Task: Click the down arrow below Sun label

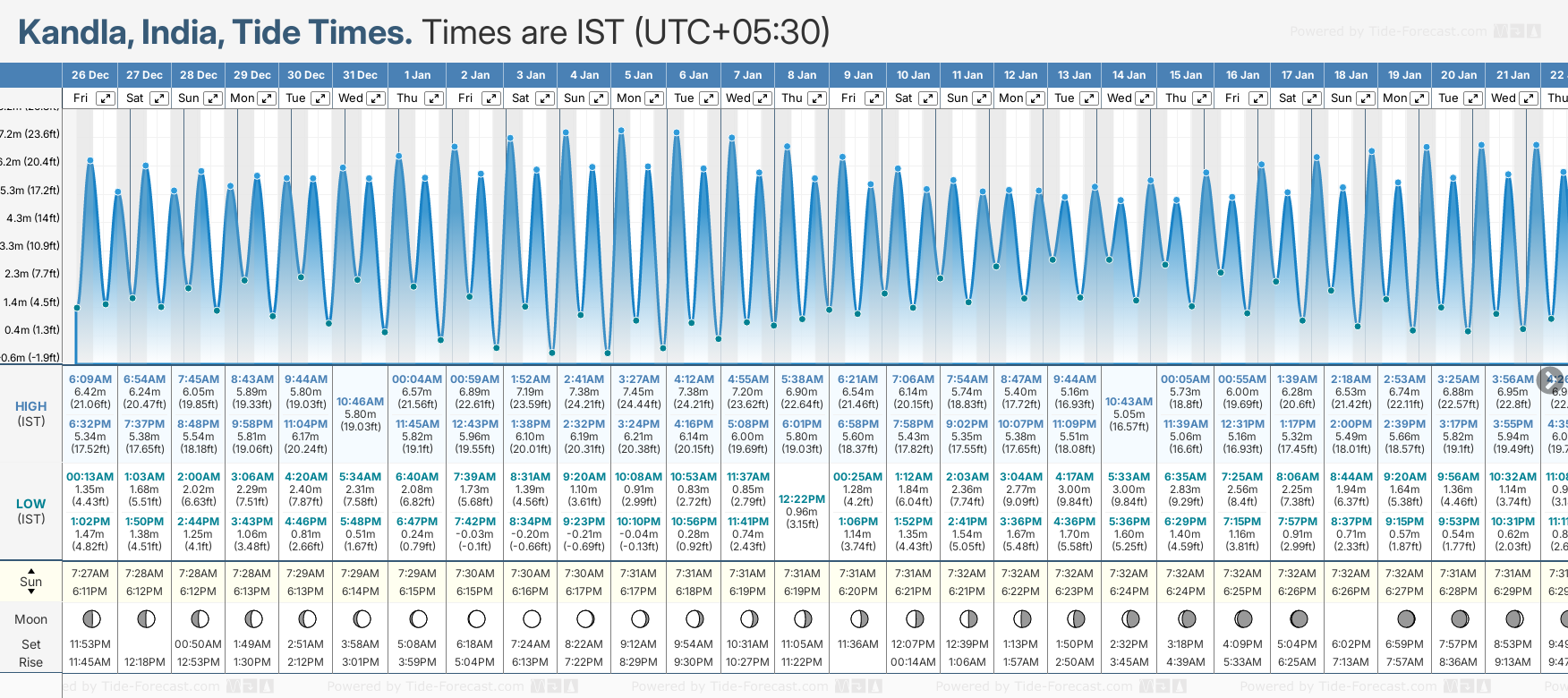Action: pos(31,592)
